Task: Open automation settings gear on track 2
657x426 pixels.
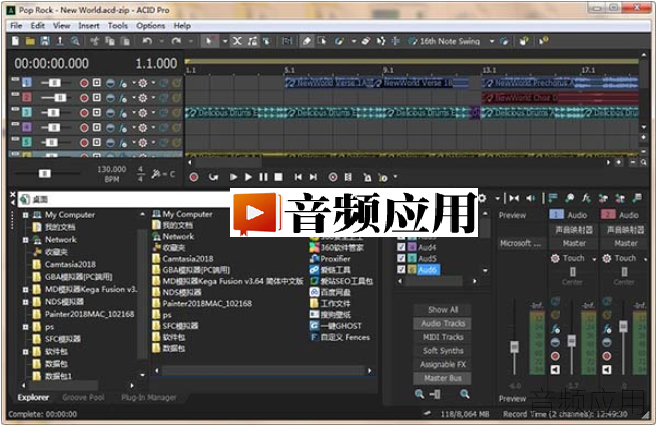Action: (x=143, y=98)
